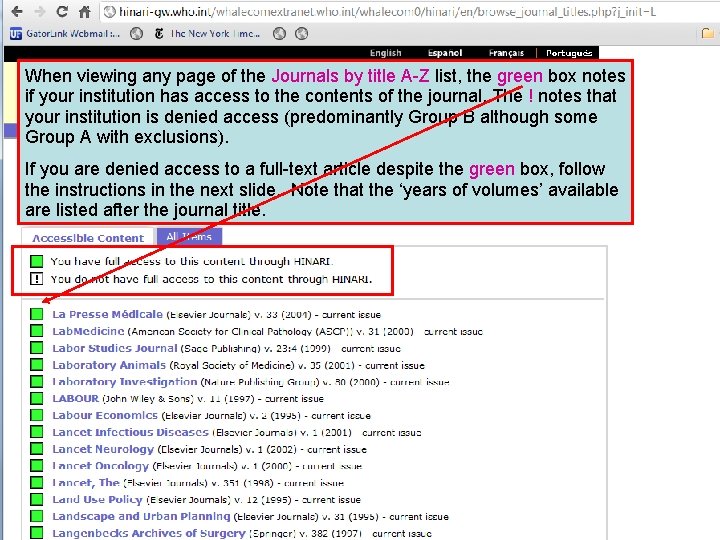720x540 pixels.
Task: Click green access box beside Labor Studies Journal
Action: 36,348
